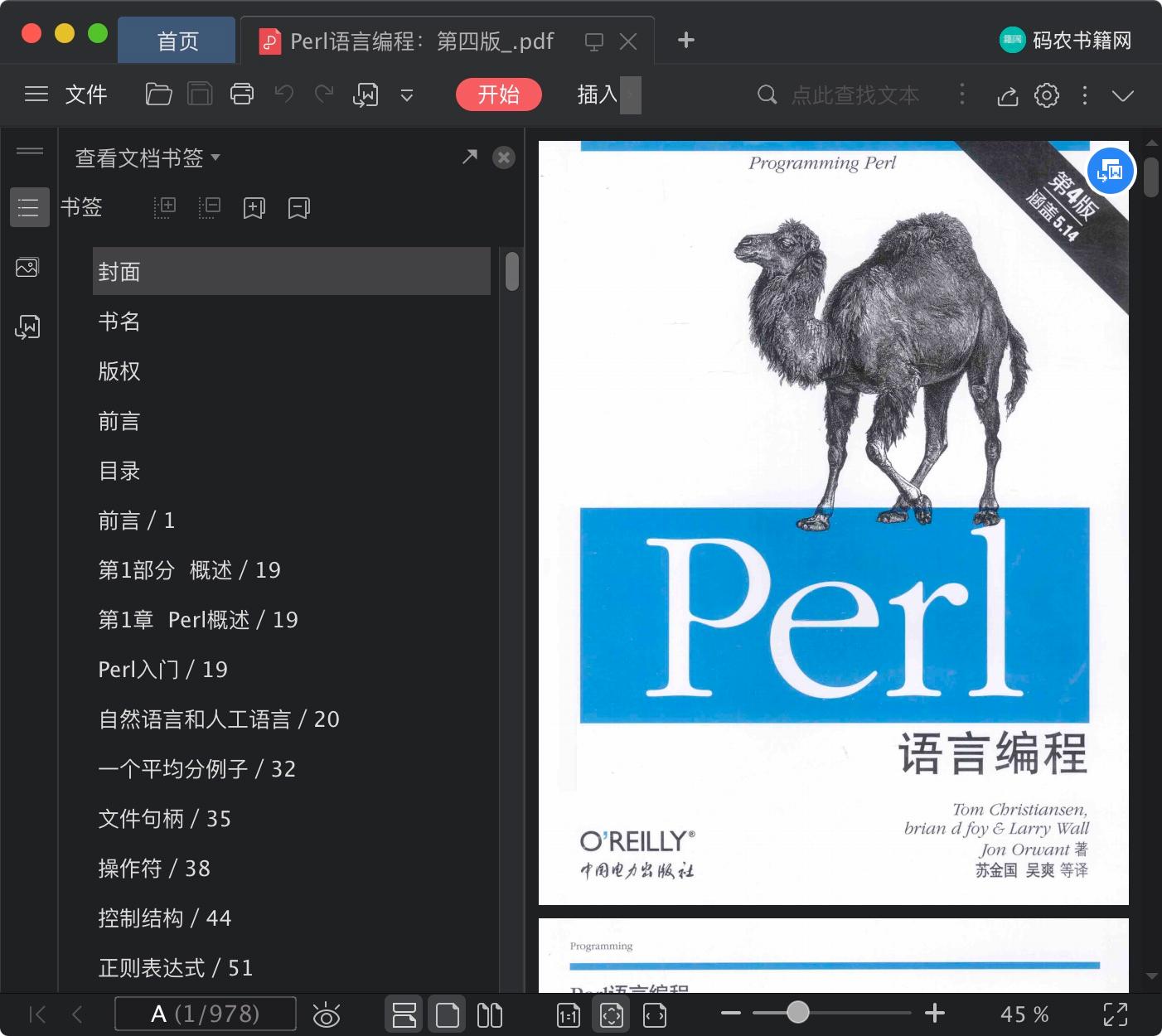Jump to the 前言 / 1 bookmark

click(x=137, y=520)
